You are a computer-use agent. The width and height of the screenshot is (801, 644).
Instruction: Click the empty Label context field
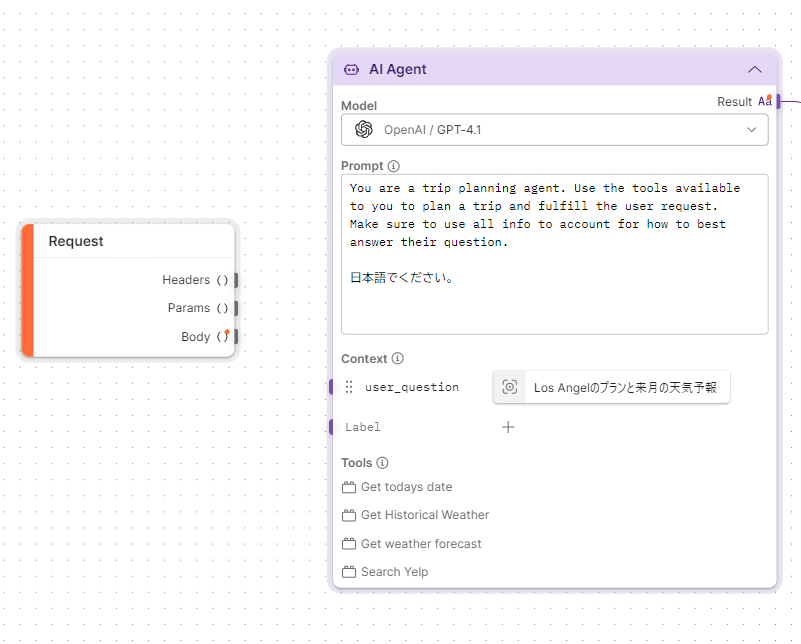pos(363,427)
